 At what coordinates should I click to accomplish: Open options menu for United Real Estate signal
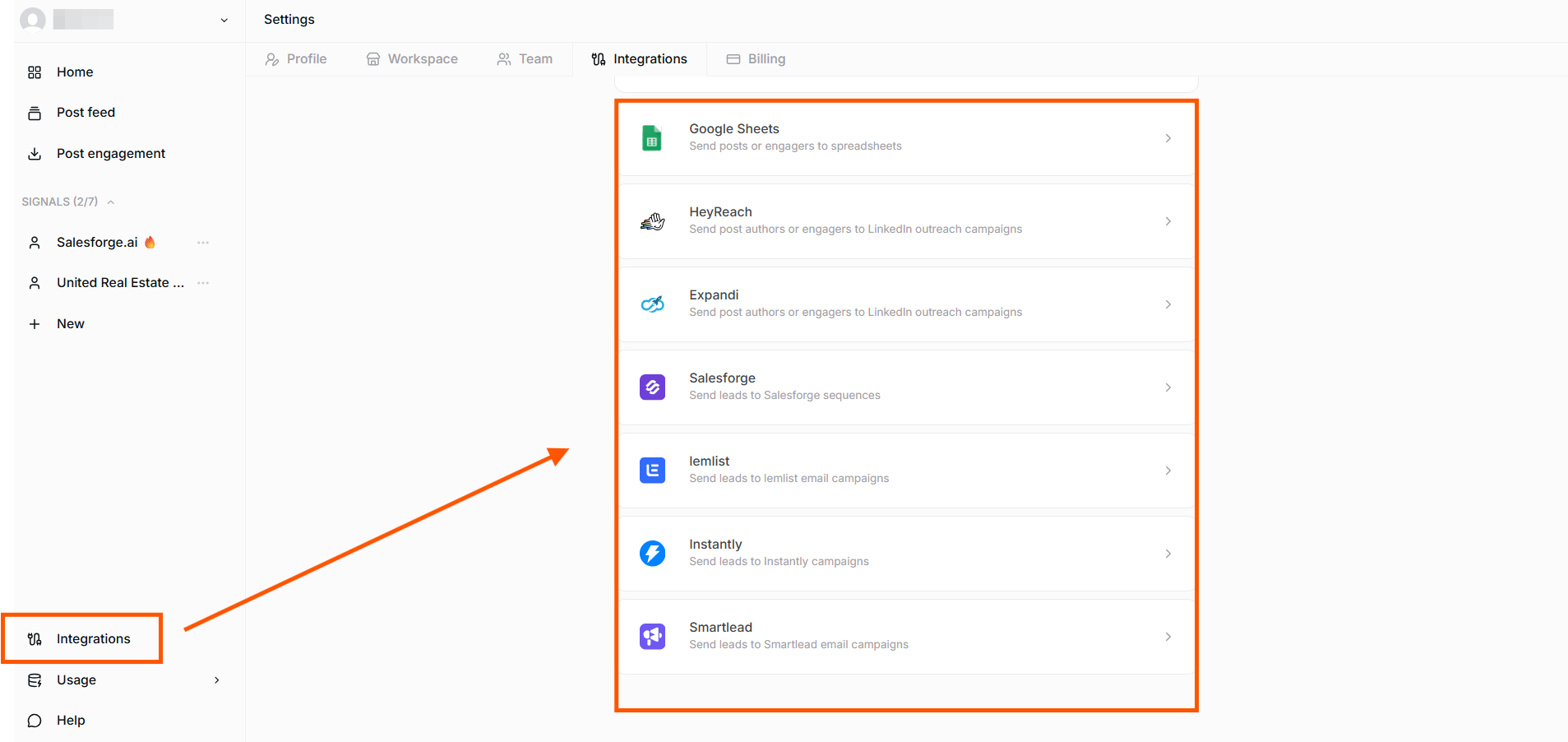[203, 283]
